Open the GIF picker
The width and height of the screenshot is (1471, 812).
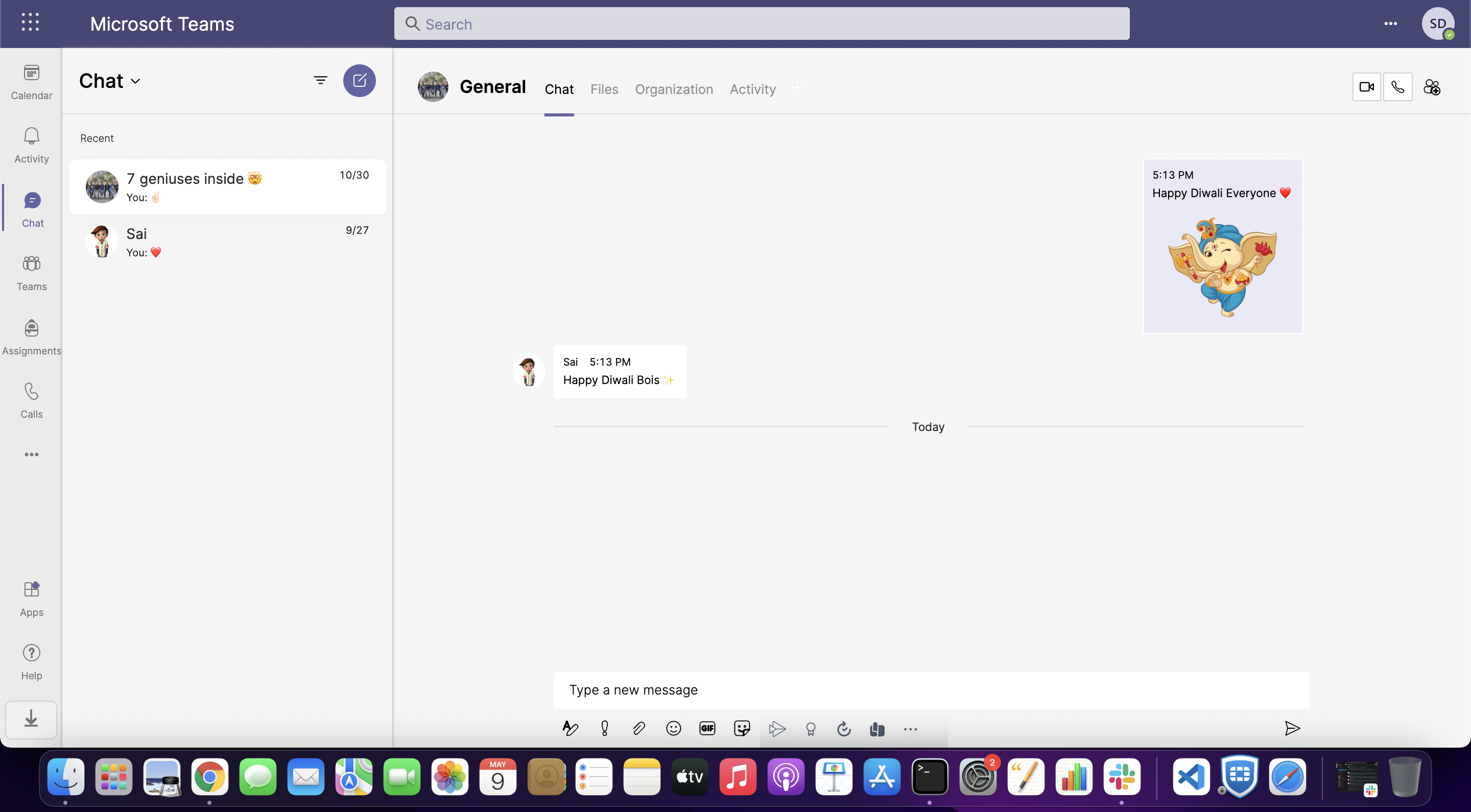(x=707, y=728)
